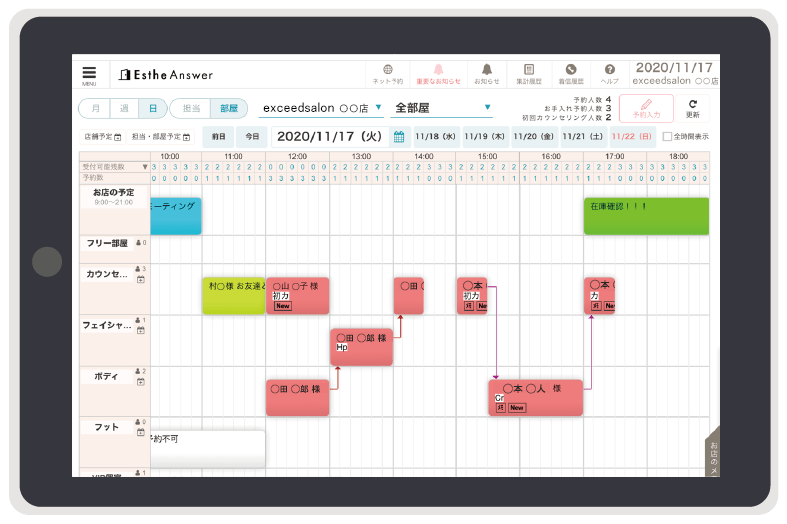The height and width of the screenshot is (524, 787).
Task: Select the 11/22 (日) date tab
Action: click(x=631, y=136)
